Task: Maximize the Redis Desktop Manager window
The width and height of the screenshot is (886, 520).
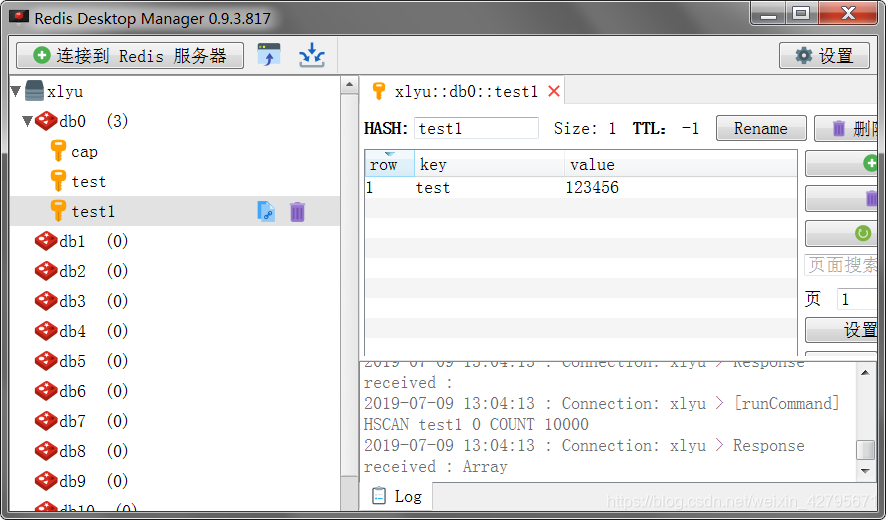Action: click(x=801, y=13)
